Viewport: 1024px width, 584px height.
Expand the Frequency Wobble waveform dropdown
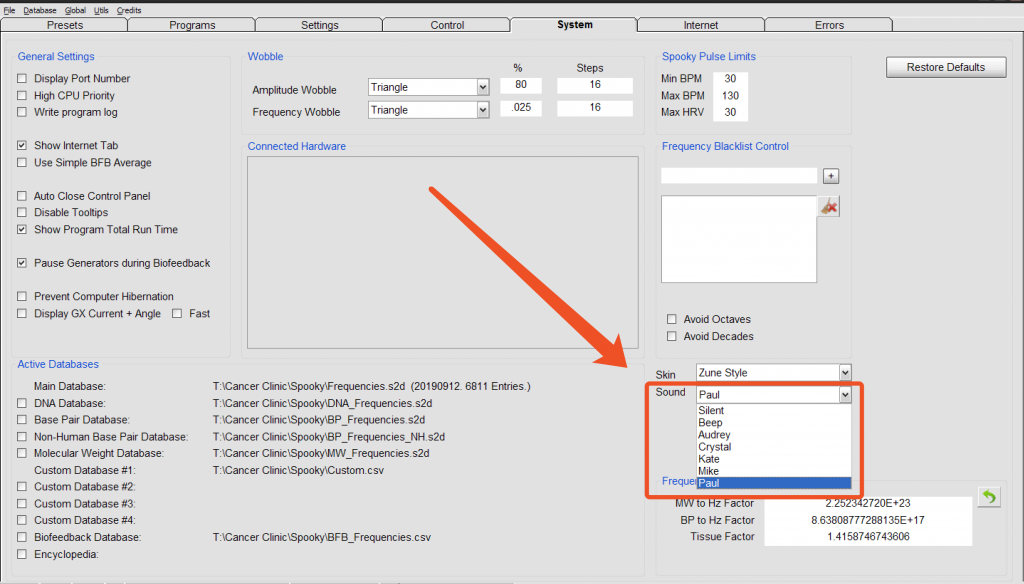tap(482, 110)
